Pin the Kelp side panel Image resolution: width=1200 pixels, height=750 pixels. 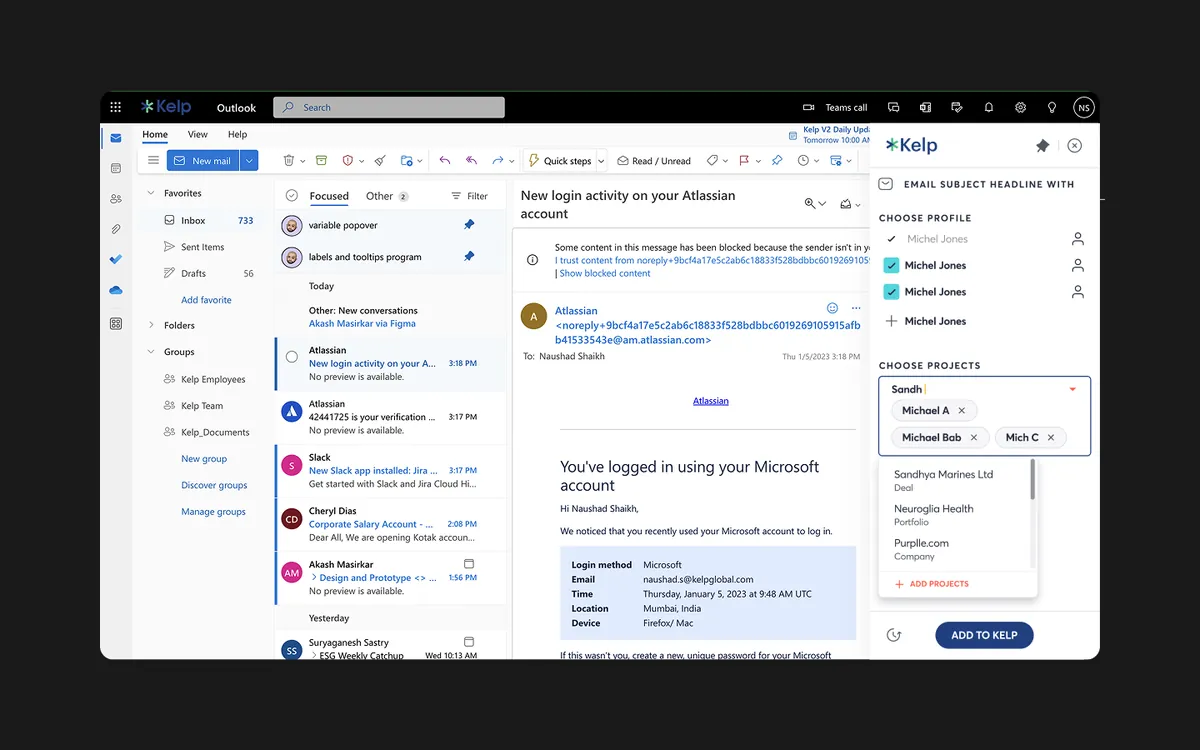click(1042, 146)
